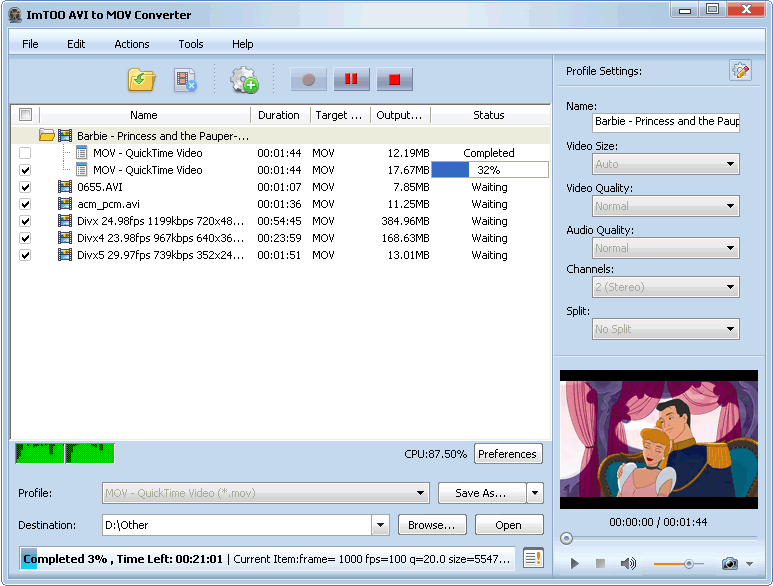Image resolution: width=773 pixels, height=586 pixels.
Task: Open the snapshot options arrow beside the camera
Action: point(749,563)
